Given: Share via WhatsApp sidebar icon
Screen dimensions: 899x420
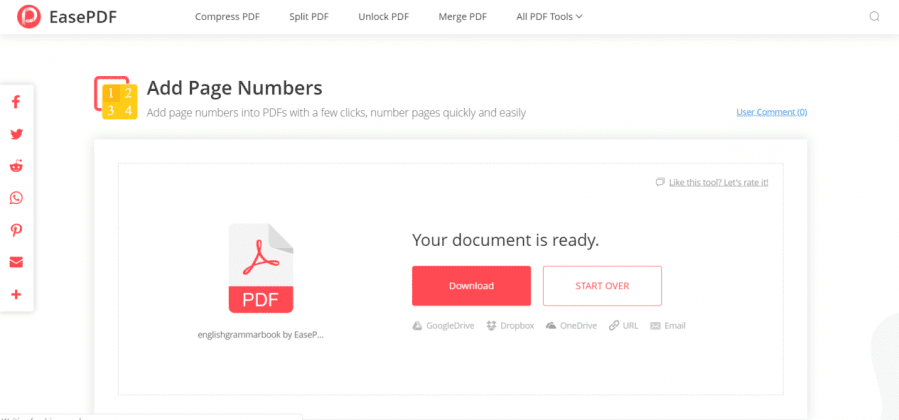Looking at the screenshot, I should point(16,198).
